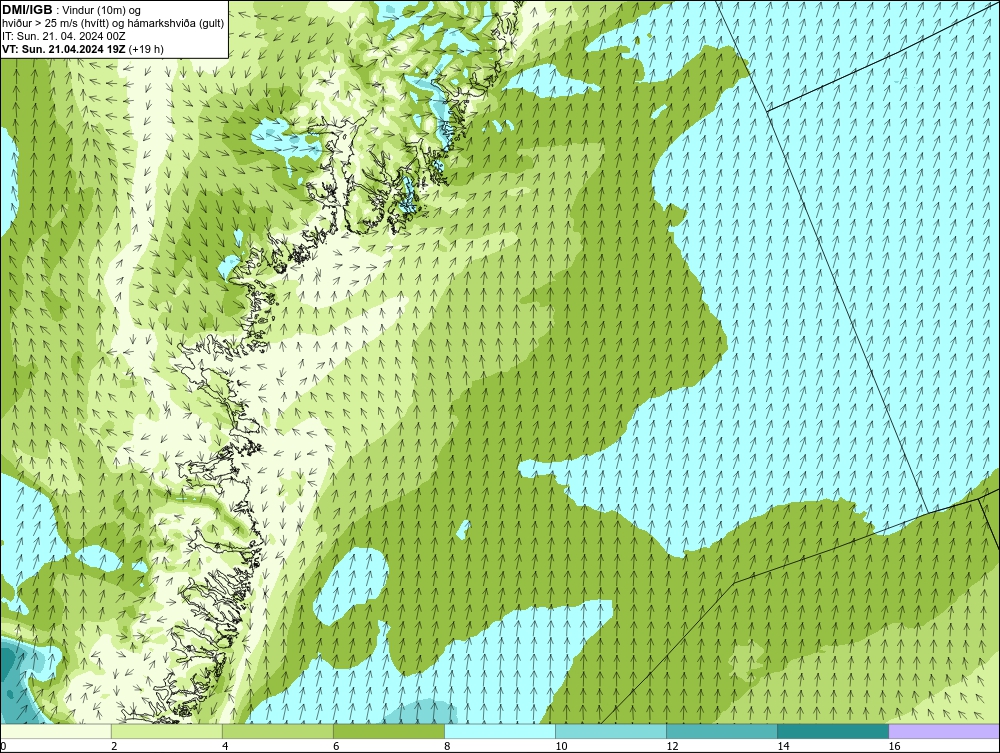
Task: Click the 'Vindur (10m) og' header text
Action: pyautogui.click(x=103, y=10)
